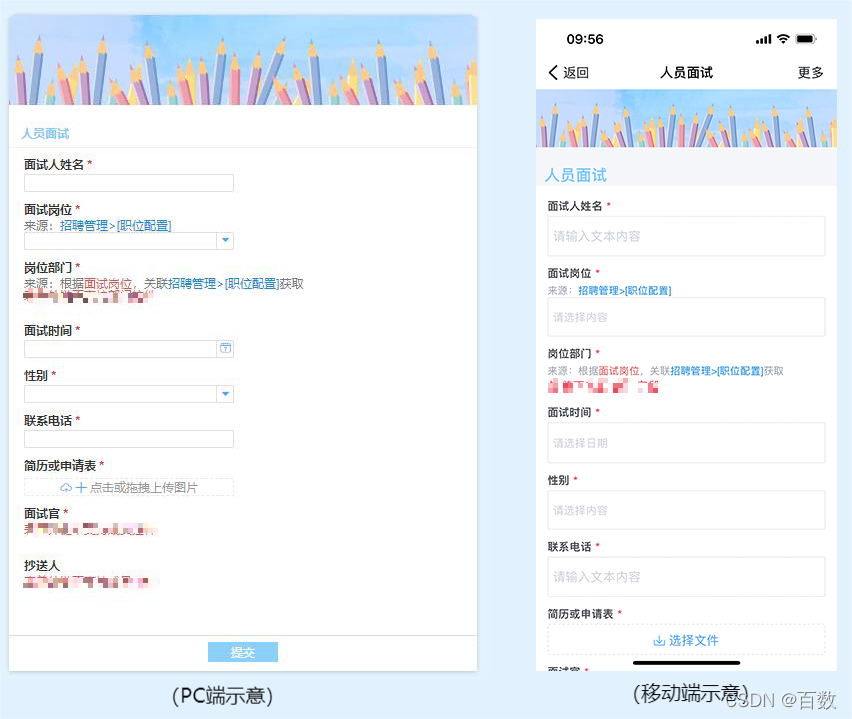Tap mobile 面试人姓名 field 请输入文本内容
This screenshot has height=719, width=852.
tap(686, 236)
